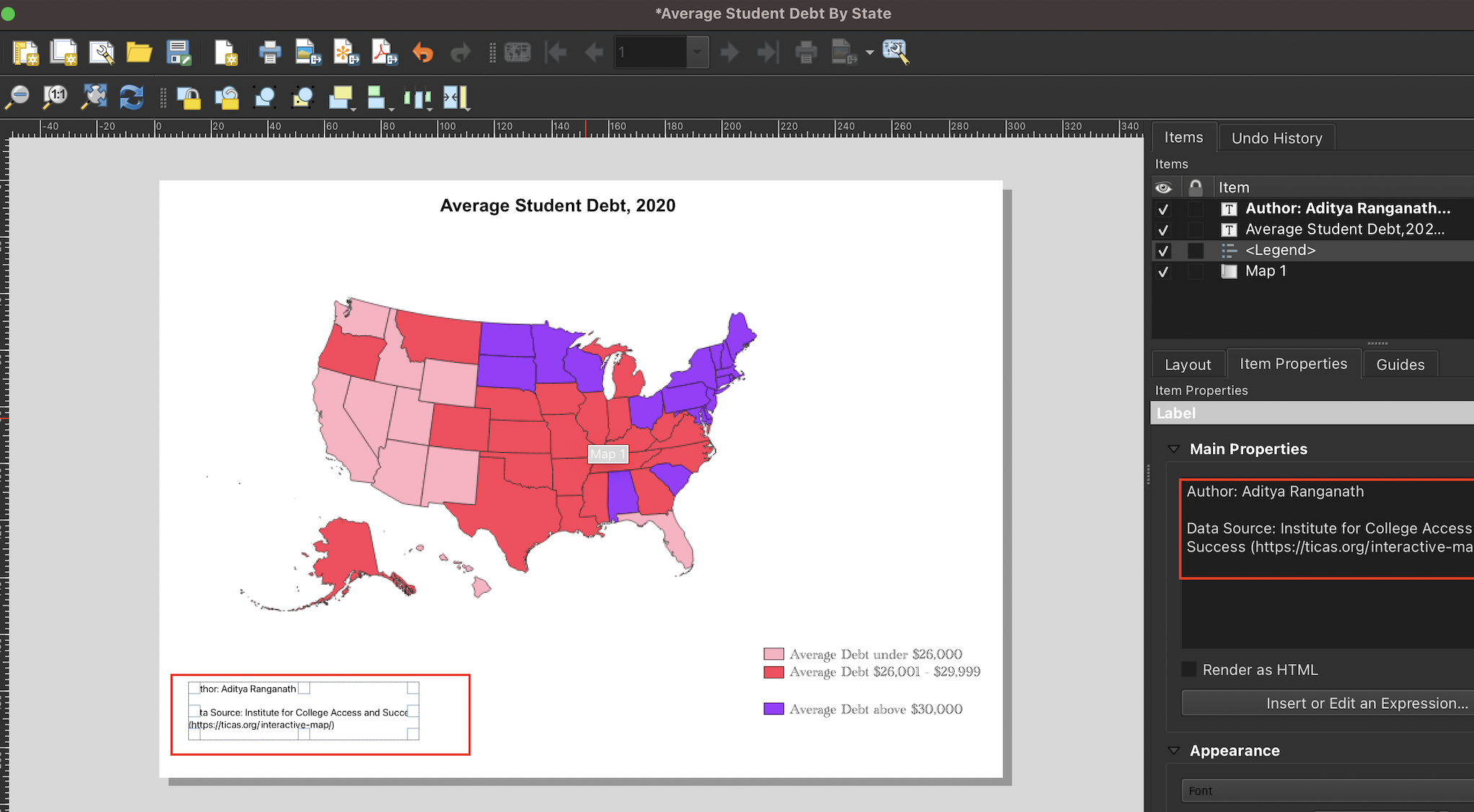This screenshot has width=1474, height=812.
Task: Click the Layout tab in panel
Action: (x=1188, y=364)
